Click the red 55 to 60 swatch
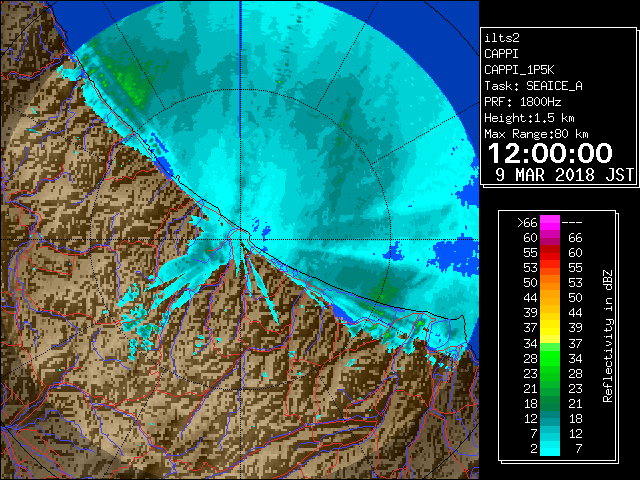 point(550,253)
